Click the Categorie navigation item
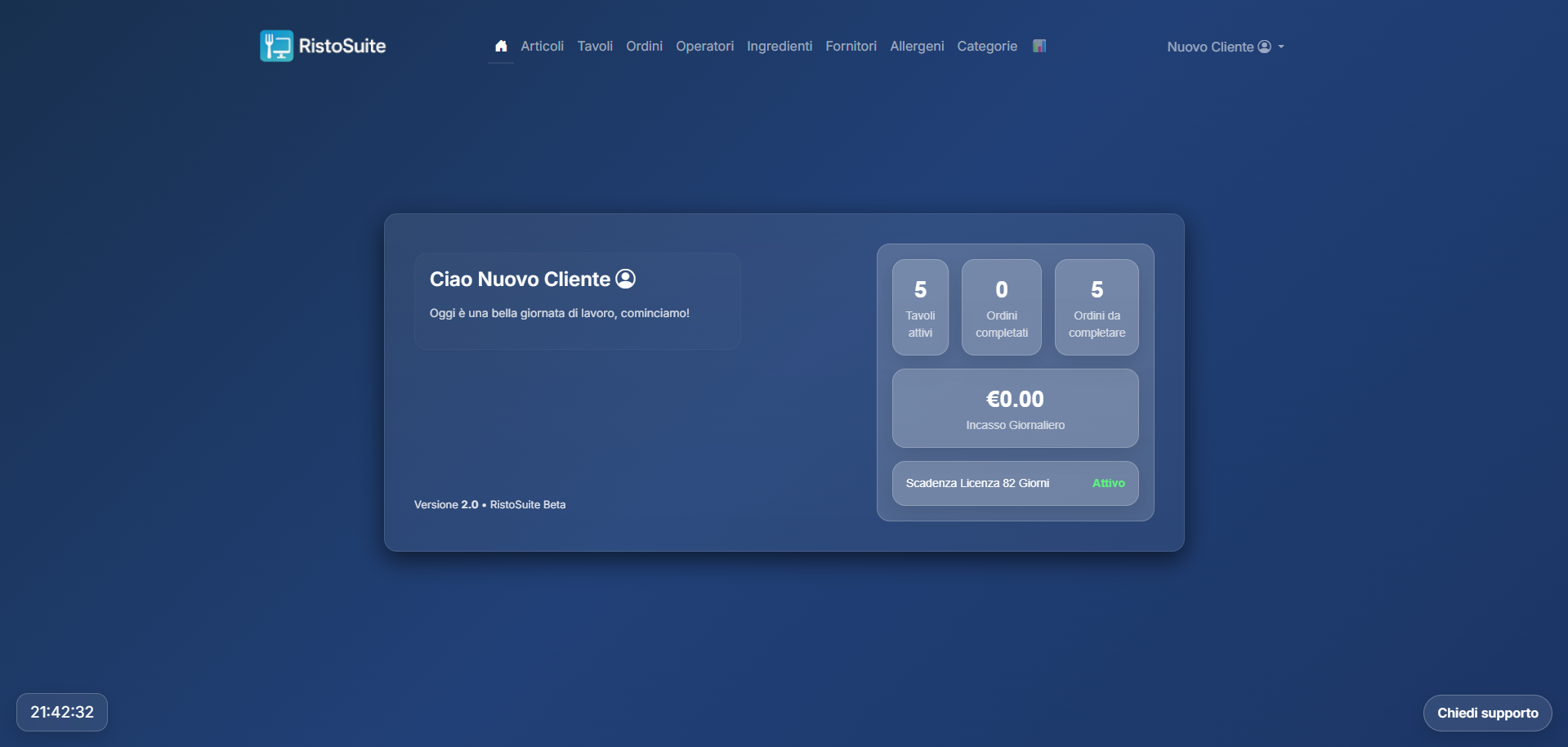This screenshot has height=747, width=1568. tap(987, 47)
